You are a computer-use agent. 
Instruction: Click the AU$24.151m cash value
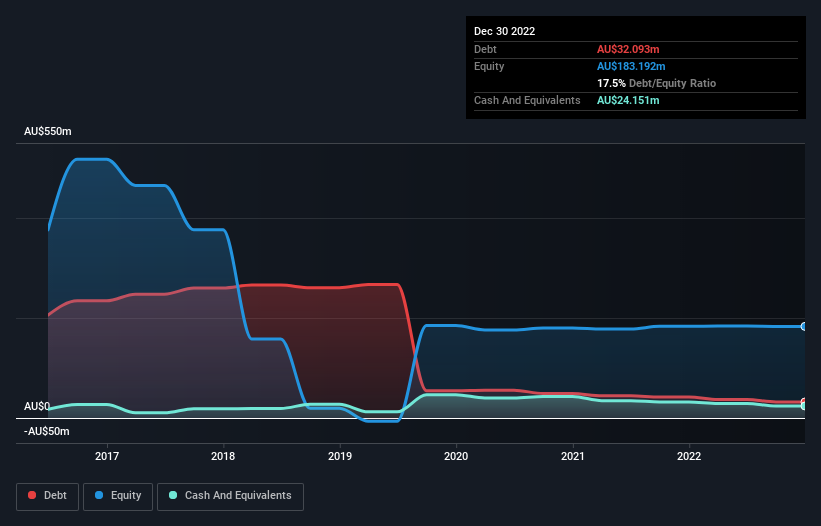pyautogui.click(x=628, y=100)
